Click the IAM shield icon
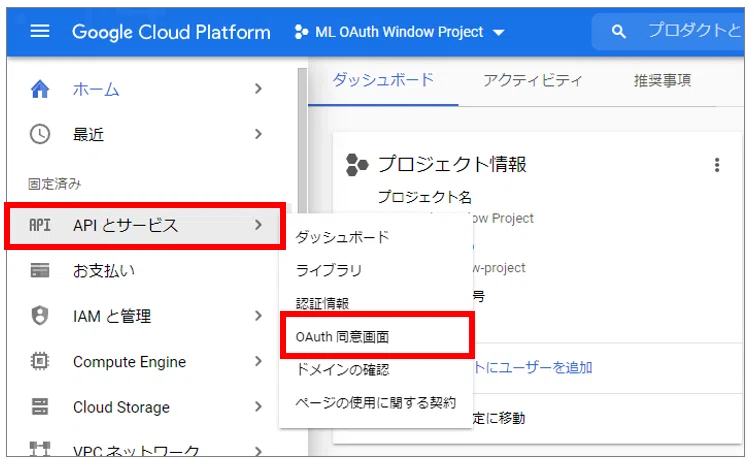Screen dimensions: 755x467 pos(39,316)
